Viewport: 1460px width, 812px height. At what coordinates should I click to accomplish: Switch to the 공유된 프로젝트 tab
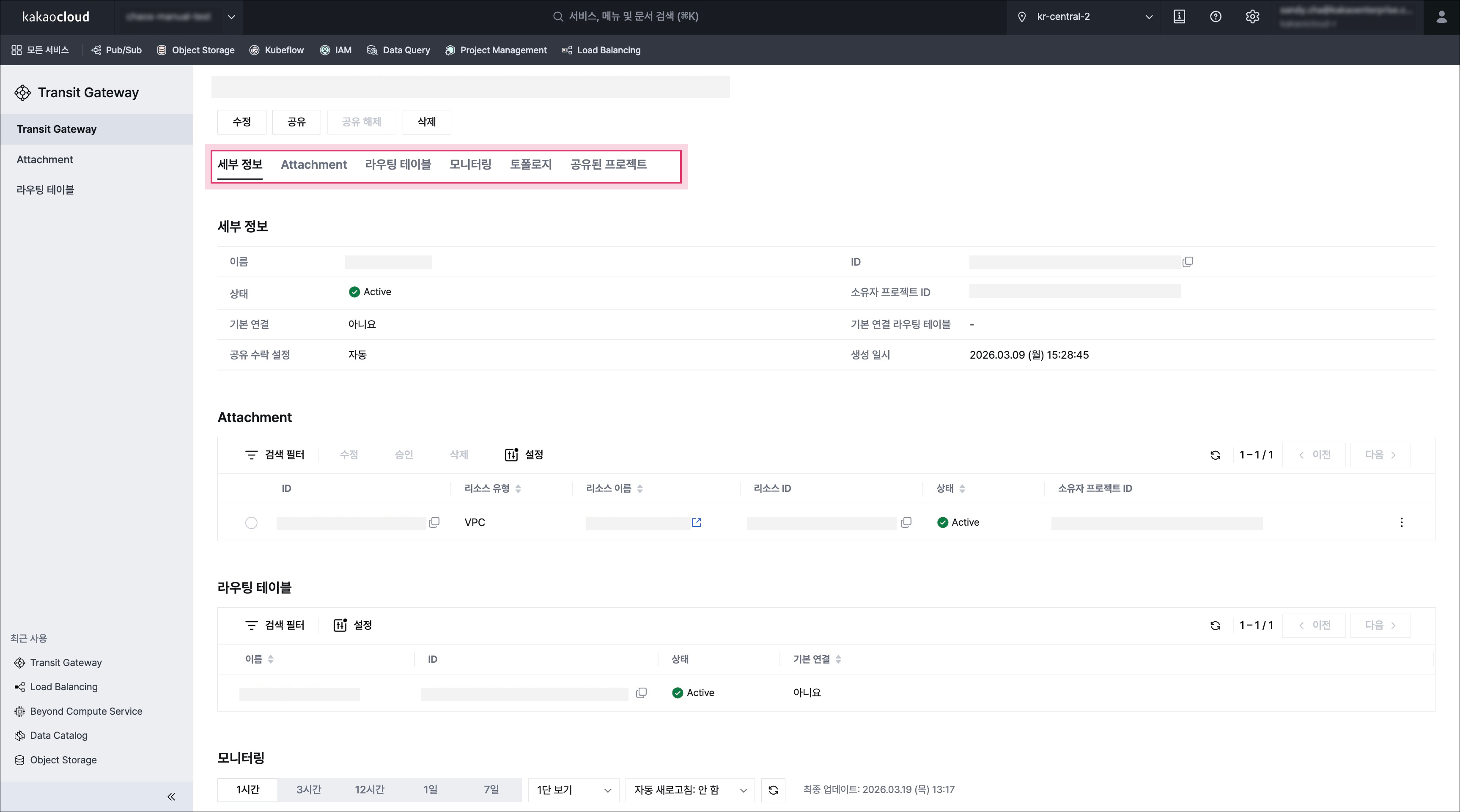click(x=608, y=165)
